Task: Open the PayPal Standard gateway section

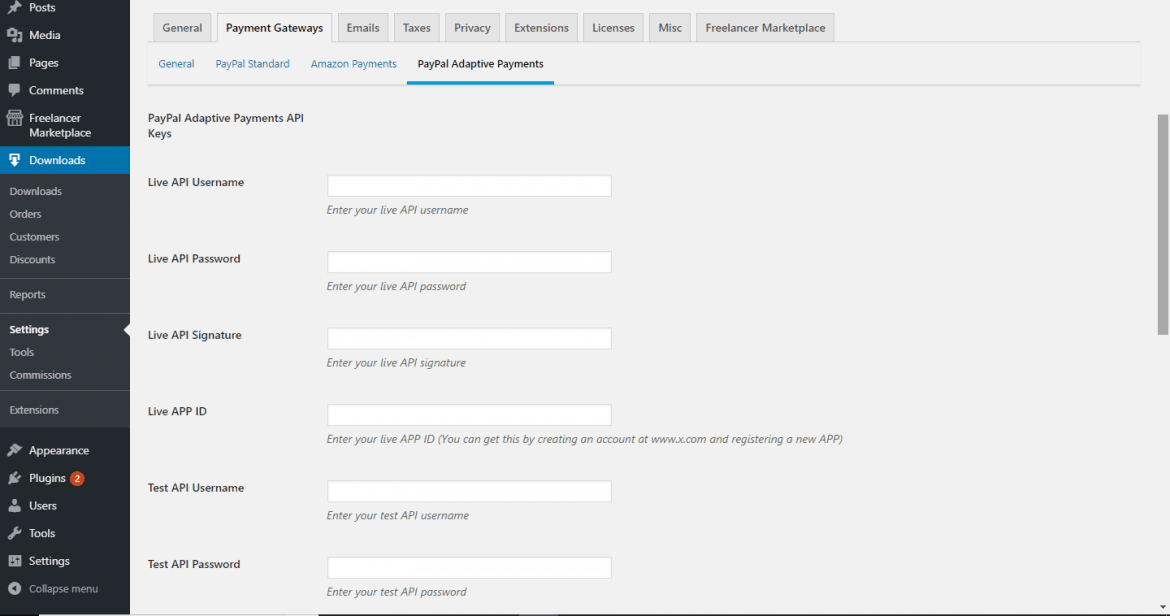Action: (x=252, y=64)
